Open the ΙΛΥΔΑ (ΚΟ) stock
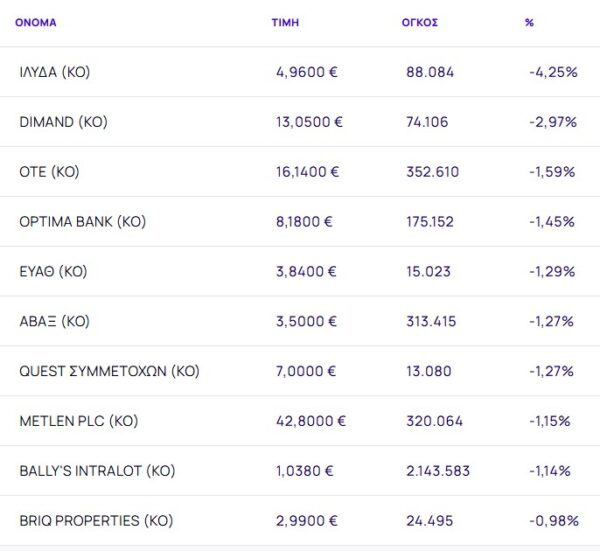 point(55,72)
